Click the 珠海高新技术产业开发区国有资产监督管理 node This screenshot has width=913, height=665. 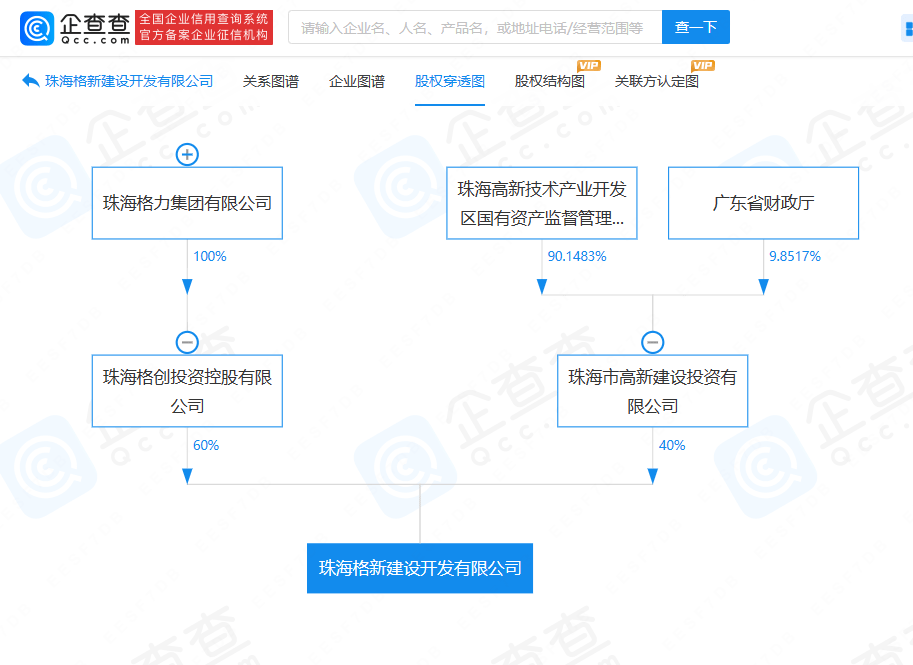click(542, 203)
